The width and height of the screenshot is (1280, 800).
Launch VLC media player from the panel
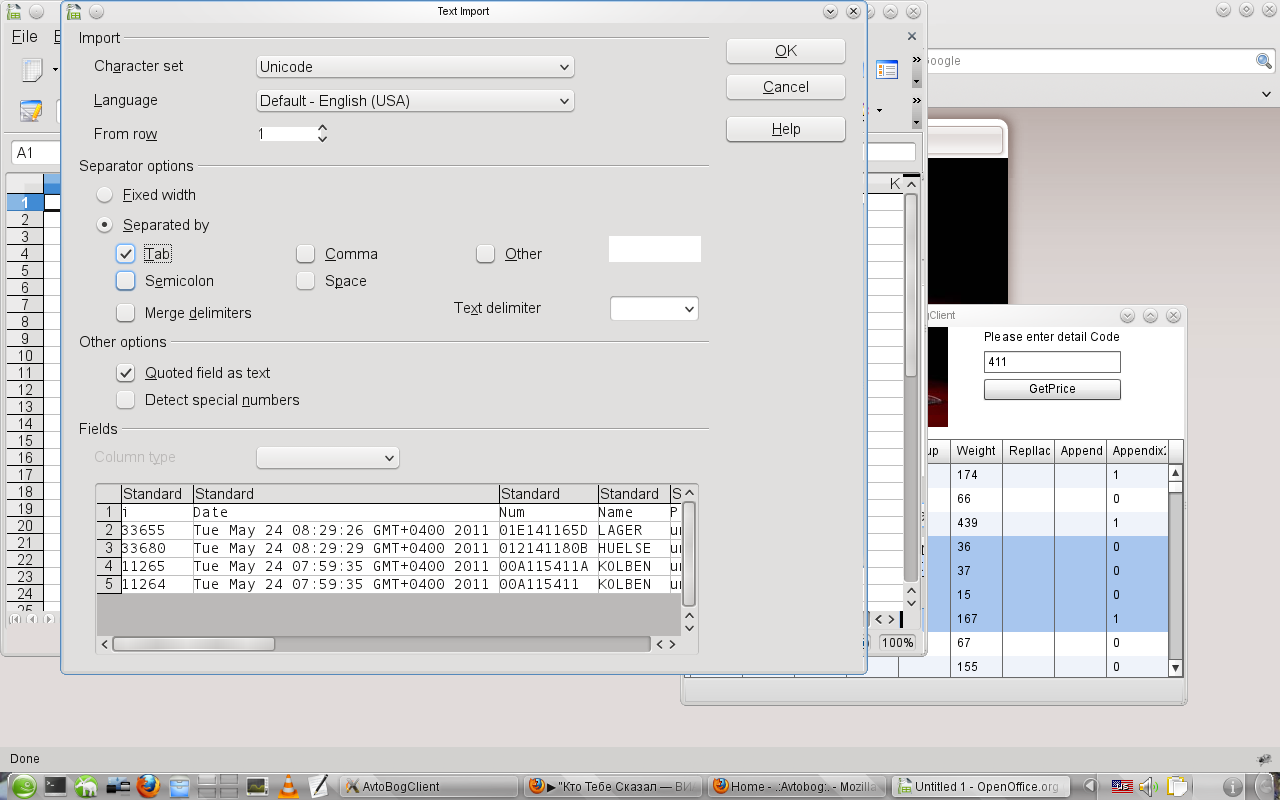[x=288, y=786]
